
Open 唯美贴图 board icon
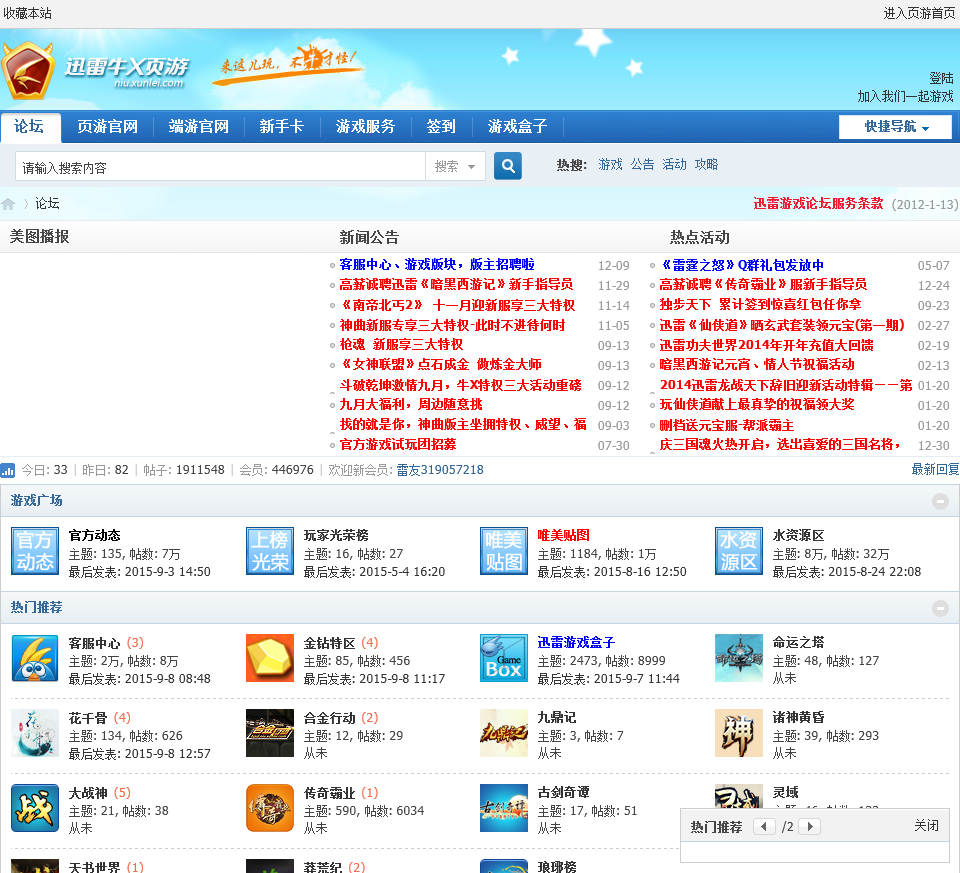coord(504,551)
